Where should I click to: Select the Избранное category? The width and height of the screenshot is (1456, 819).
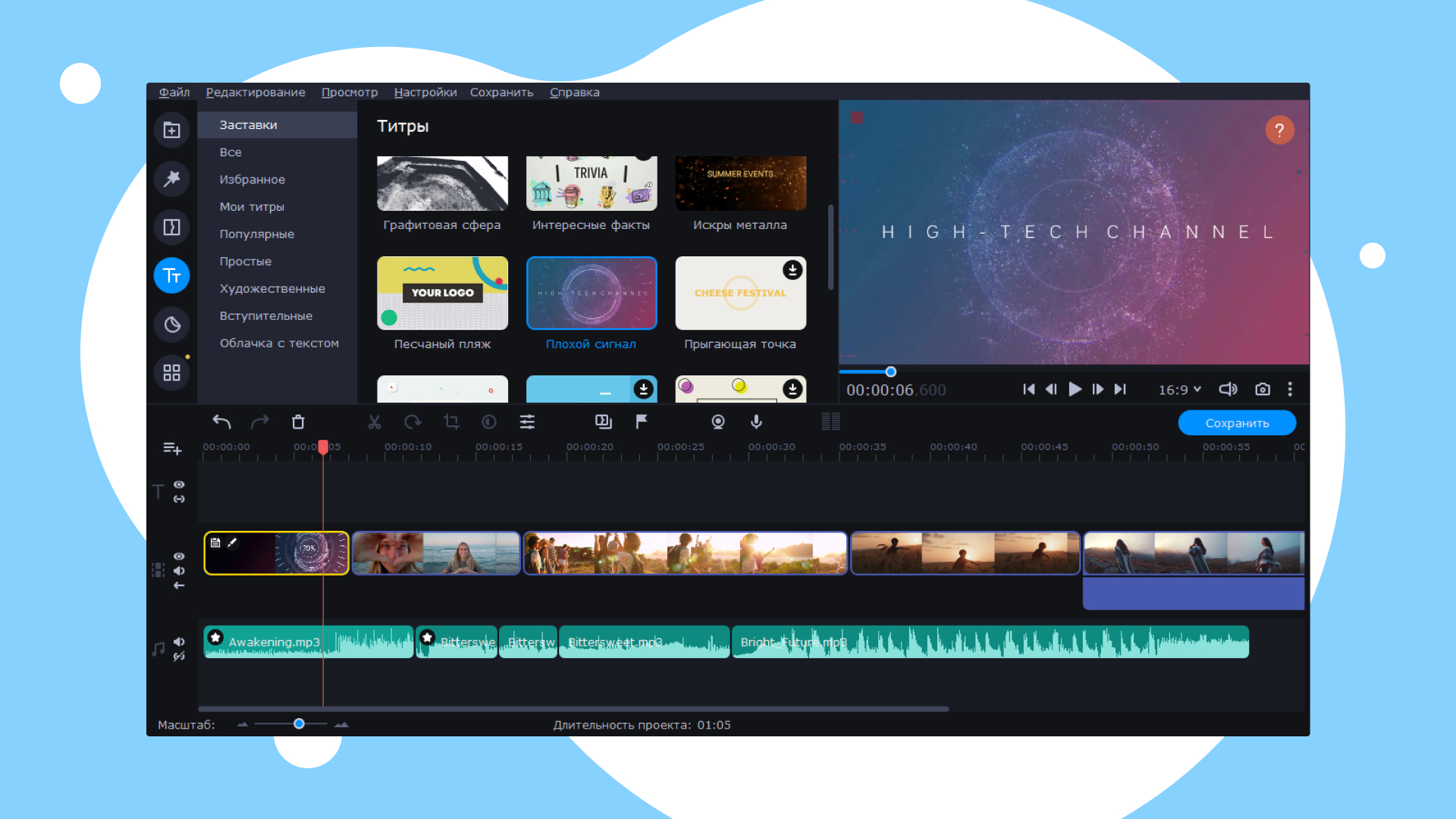(x=277, y=180)
